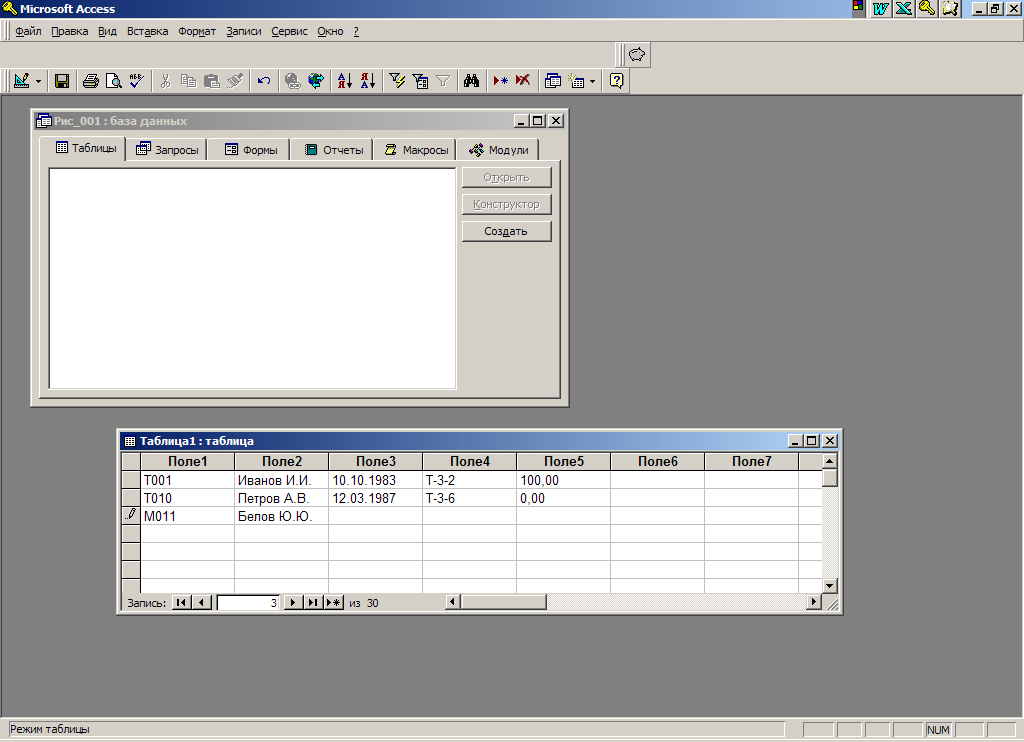Open the Вставка menu
Viewport: 1024px width, 742px height.
[147, 31]
